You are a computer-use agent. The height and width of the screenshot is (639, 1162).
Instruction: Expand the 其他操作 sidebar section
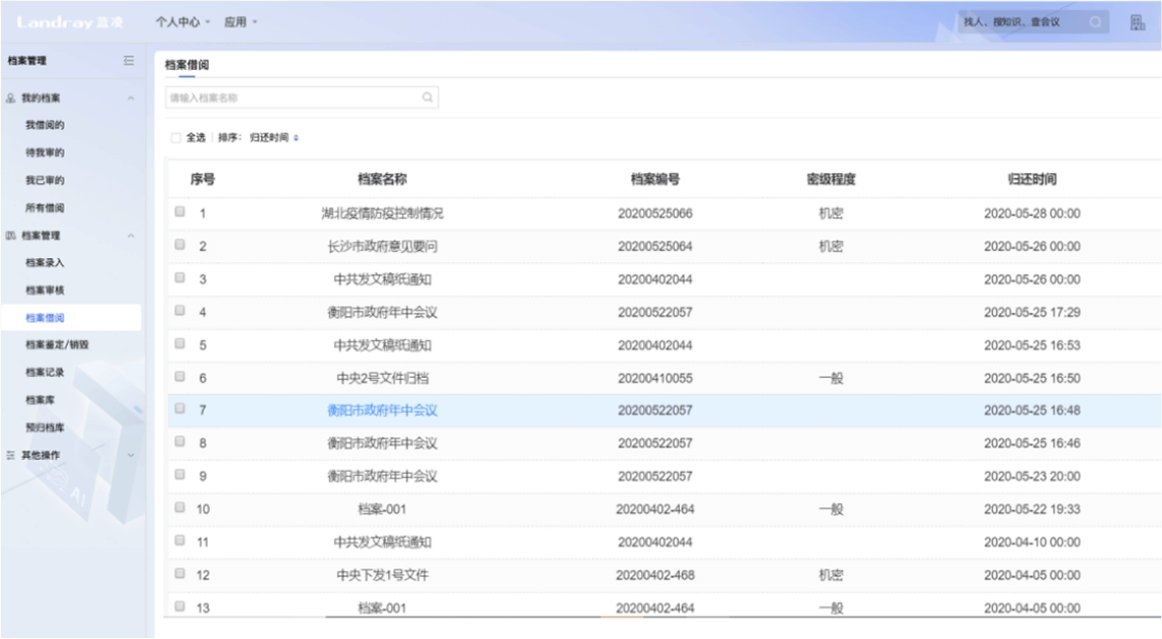[130, 455]
